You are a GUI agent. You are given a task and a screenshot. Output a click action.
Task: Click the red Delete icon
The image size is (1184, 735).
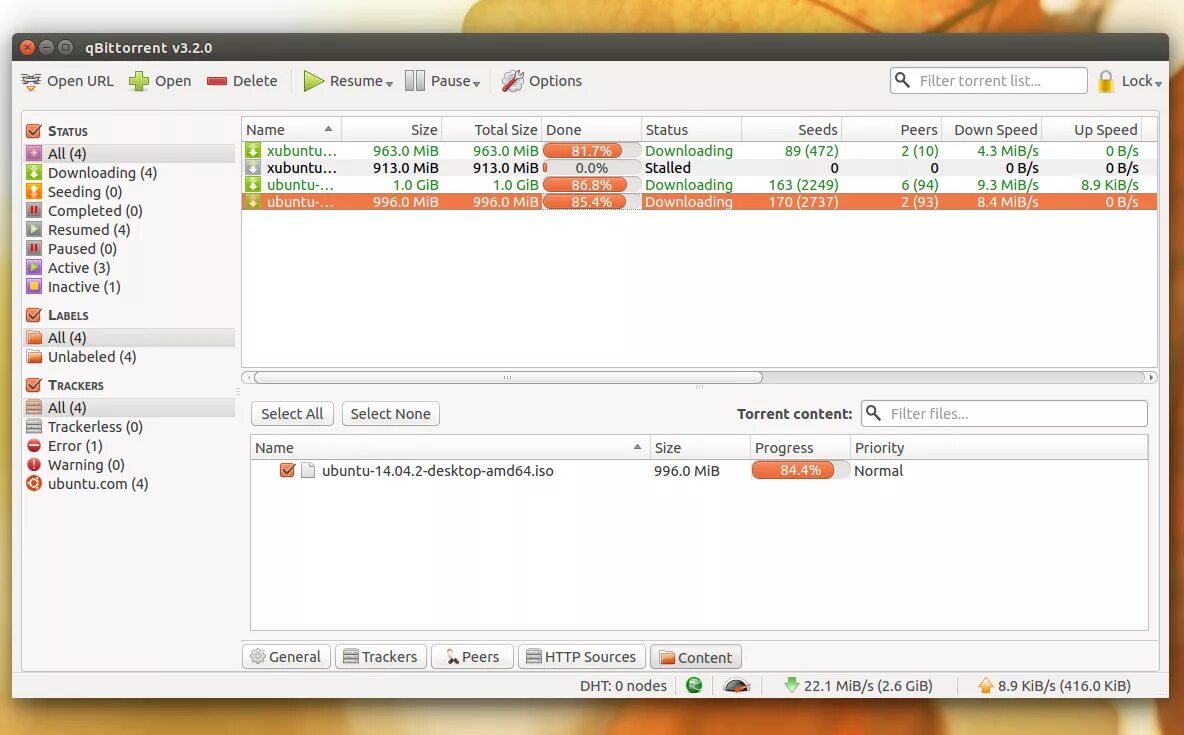coord(217,81)
